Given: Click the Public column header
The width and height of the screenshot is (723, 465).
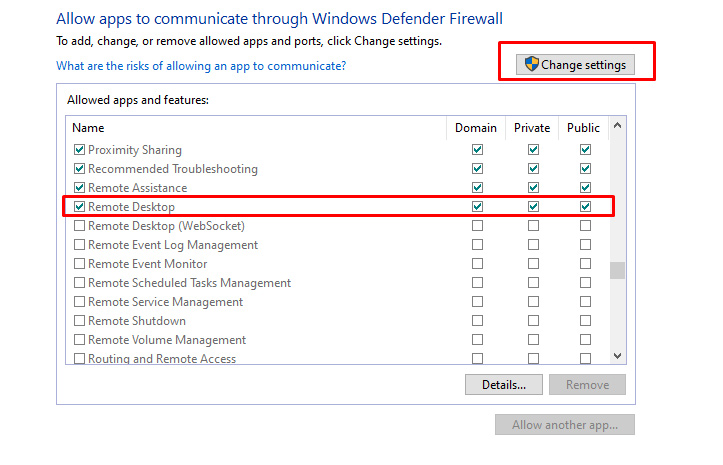Looking at the screenshot, I should click(583, 128).
